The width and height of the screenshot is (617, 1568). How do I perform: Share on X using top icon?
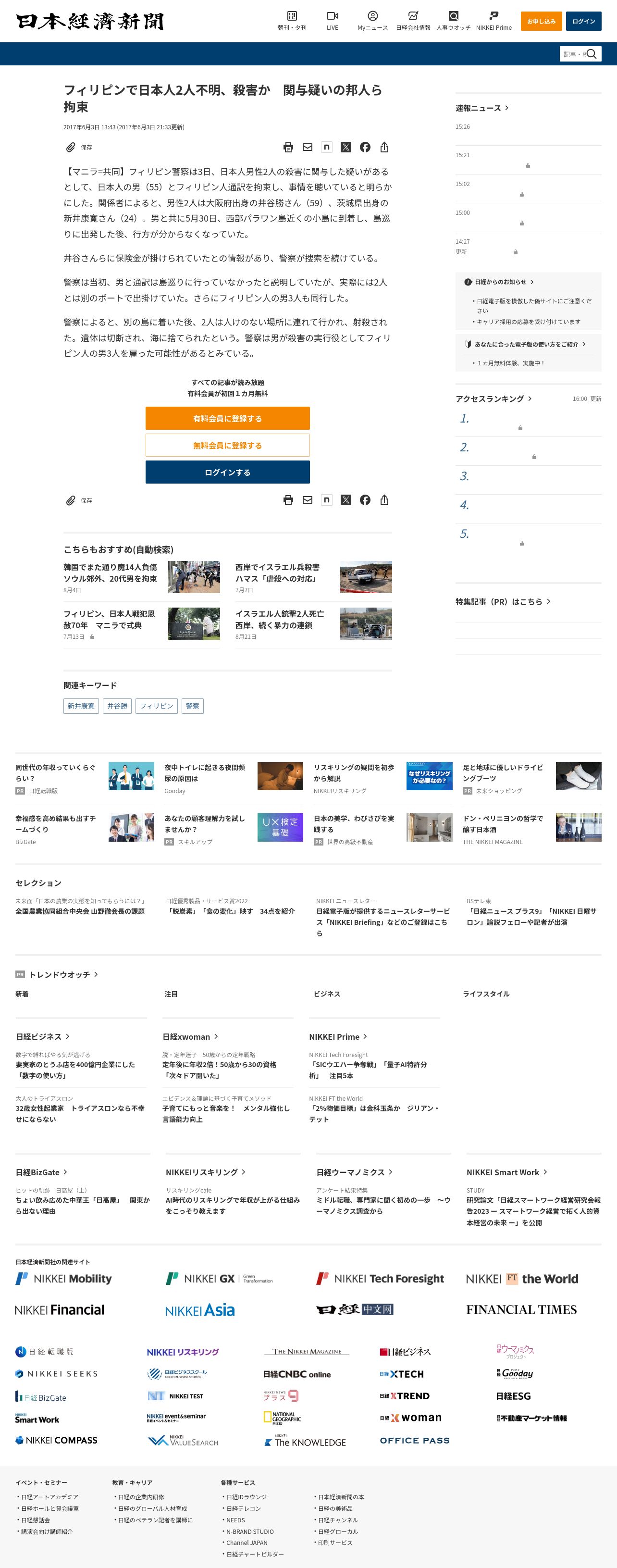coord(346,147)
